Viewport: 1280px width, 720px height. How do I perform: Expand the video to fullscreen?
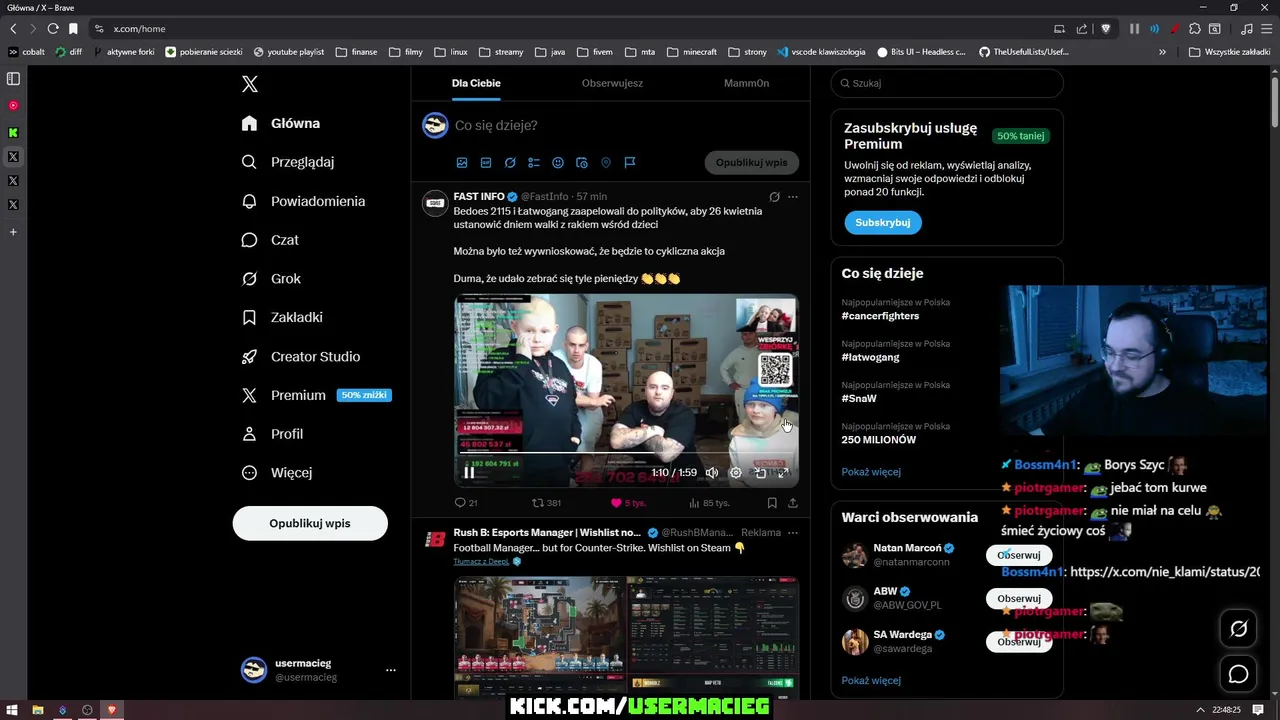click(x=784, y=473)
